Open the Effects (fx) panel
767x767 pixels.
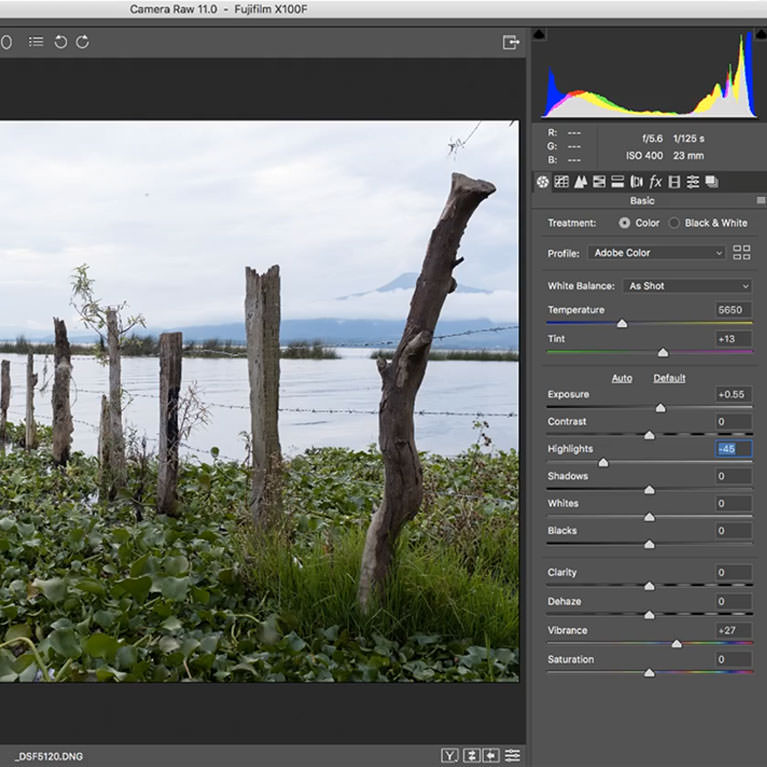click(x=656, y=182)
